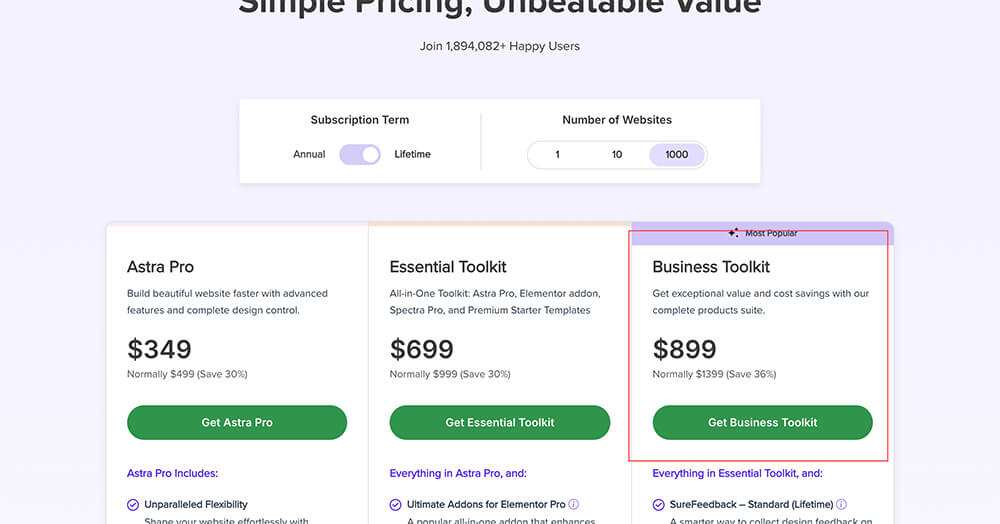Click the Business Toolkit plan heading

point(711,267)
